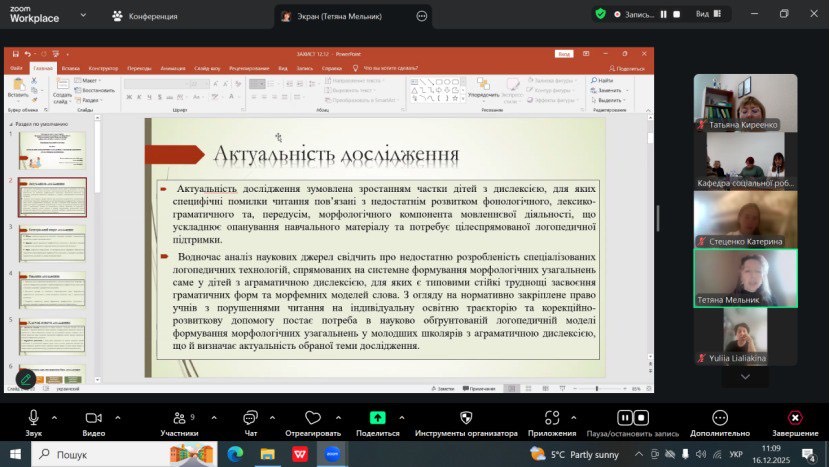This screenshot has height=467, width=830.
Task: Select Татьяна Киреенко video thumbnail
Action: 745,103
